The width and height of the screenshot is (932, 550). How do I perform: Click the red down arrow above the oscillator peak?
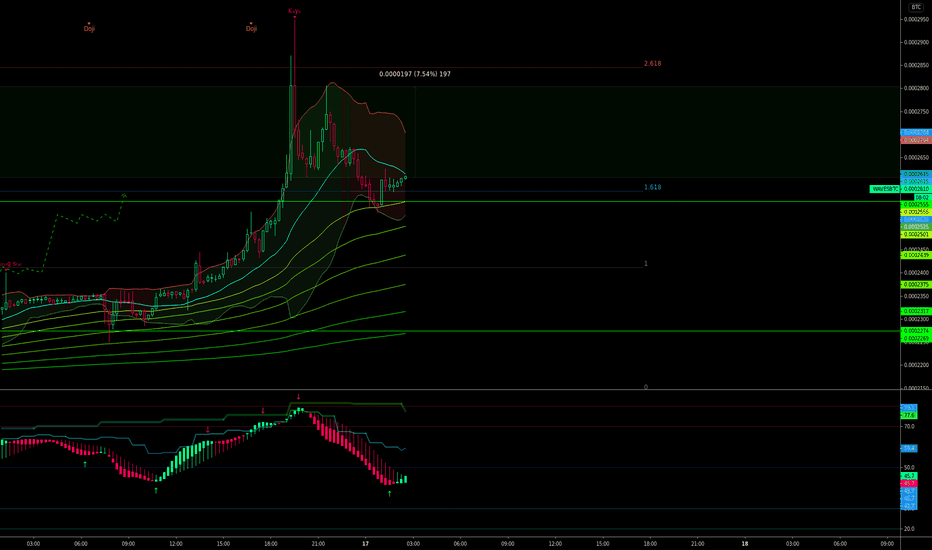click(298, 397)
